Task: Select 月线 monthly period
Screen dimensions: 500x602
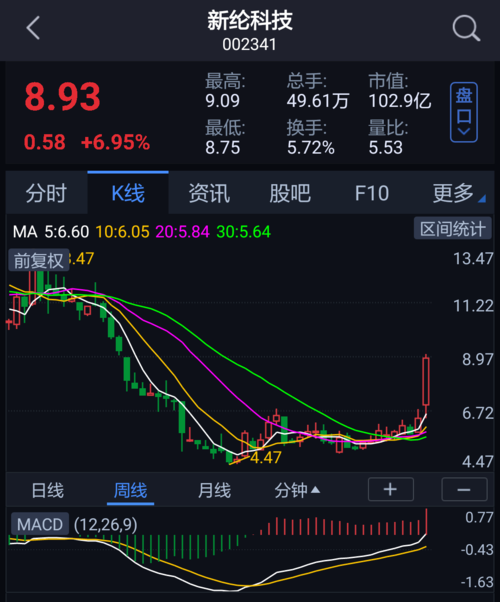Action: tap(214, 490)
